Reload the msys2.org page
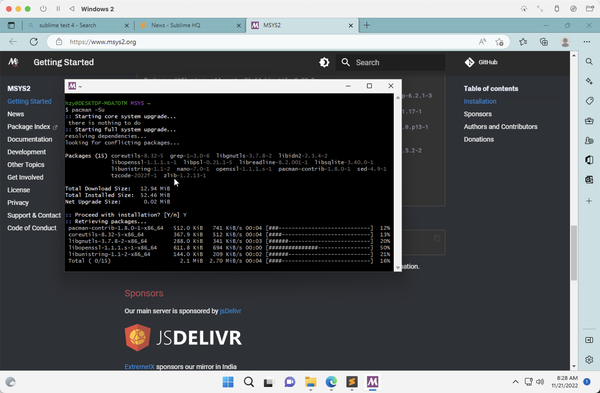600x393 pixels. pyautogui.click(x=34, y=42)
